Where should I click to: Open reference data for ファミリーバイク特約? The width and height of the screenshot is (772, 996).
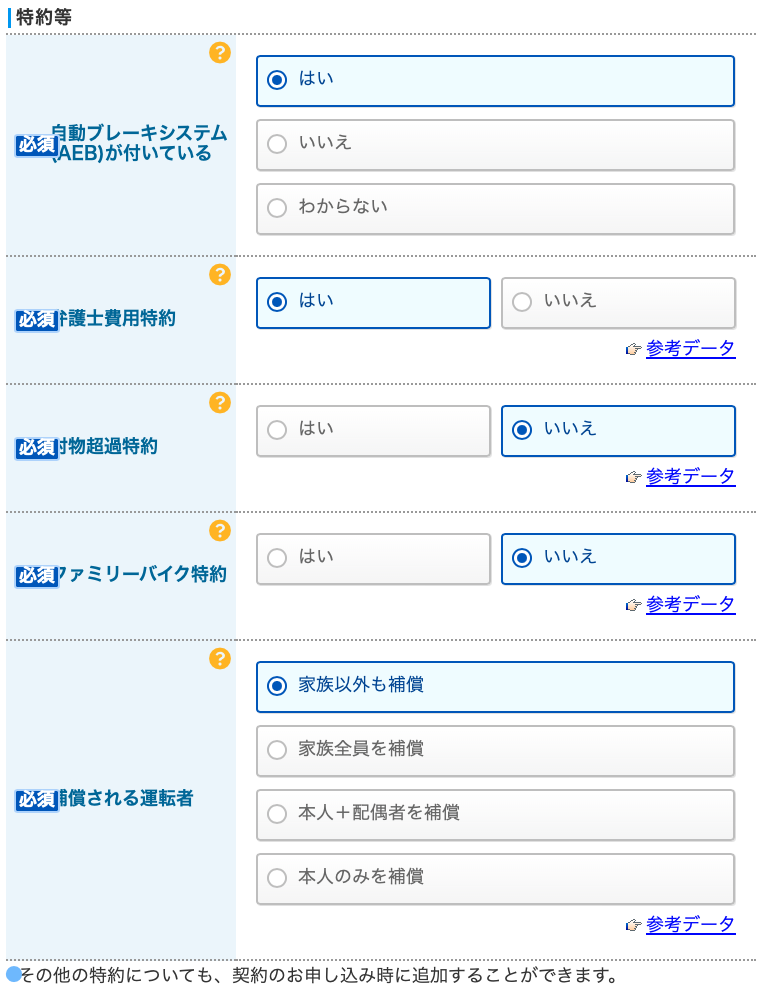(690, 605)
